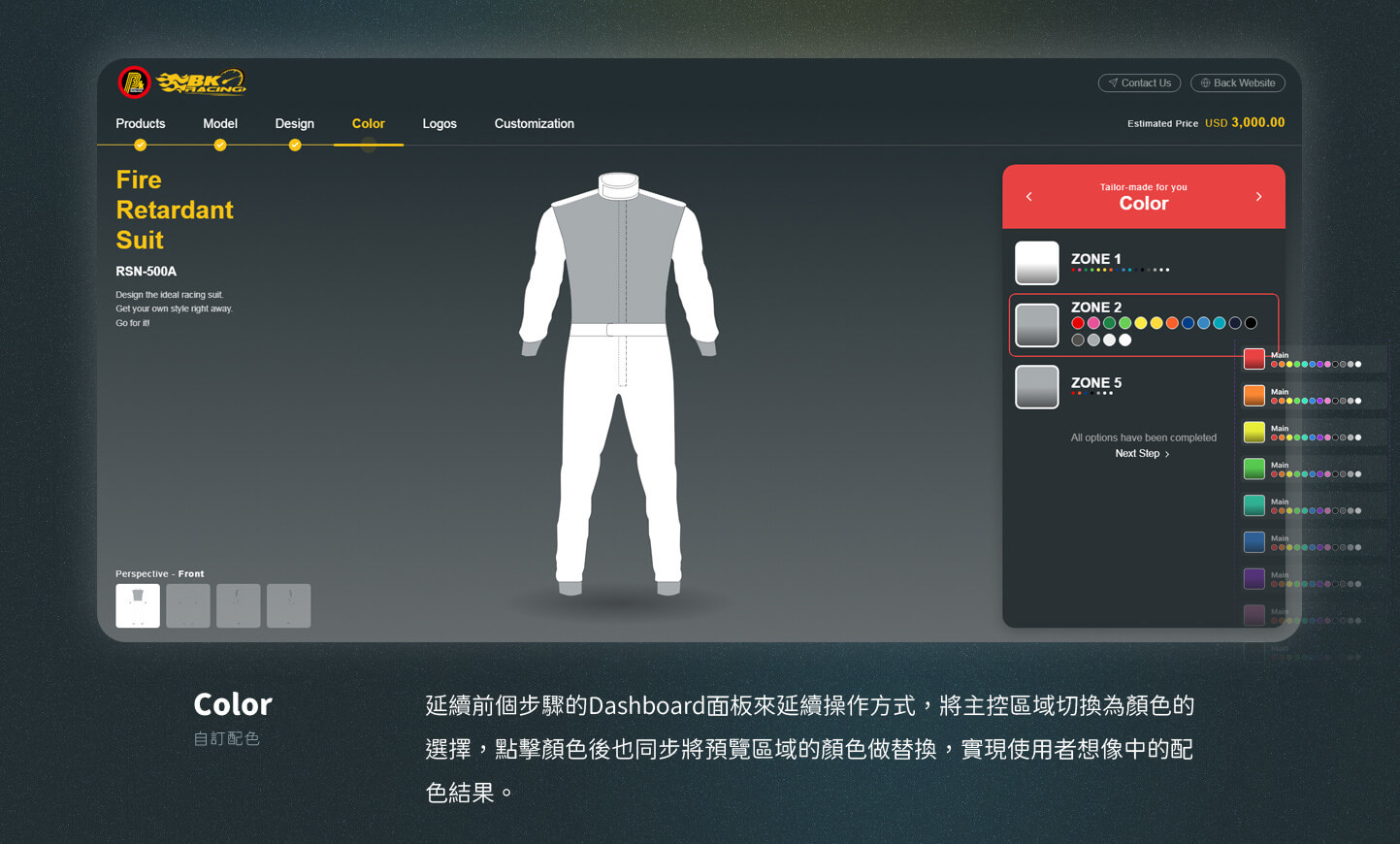Click the checkmark under Products step
The height and width of the screenshot is (844, 1400).
[x=141, y=146]
